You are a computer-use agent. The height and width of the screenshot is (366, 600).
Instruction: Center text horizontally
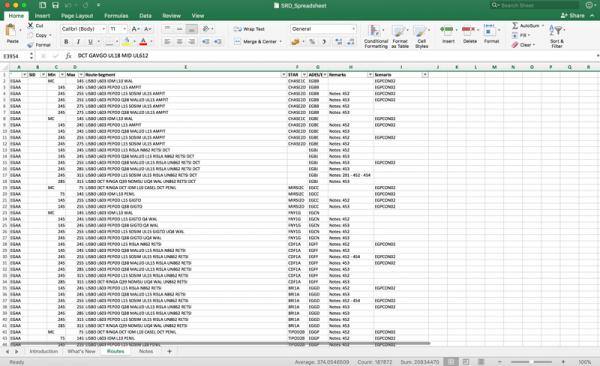coord(179,41)
